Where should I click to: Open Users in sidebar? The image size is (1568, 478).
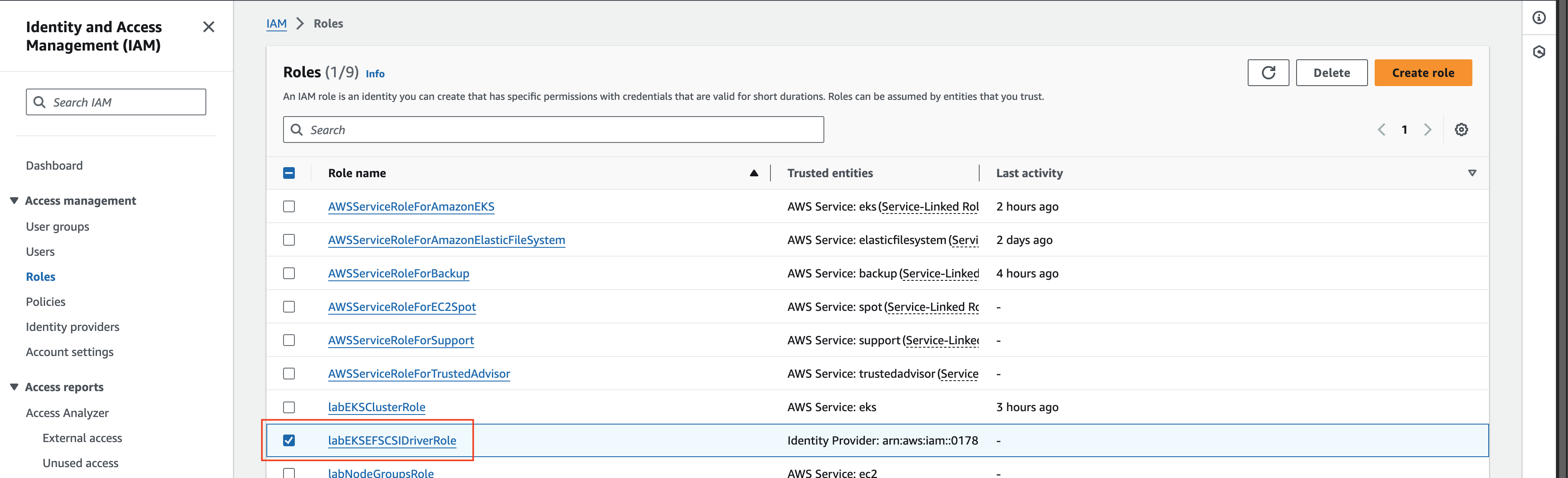pos(40,252)
